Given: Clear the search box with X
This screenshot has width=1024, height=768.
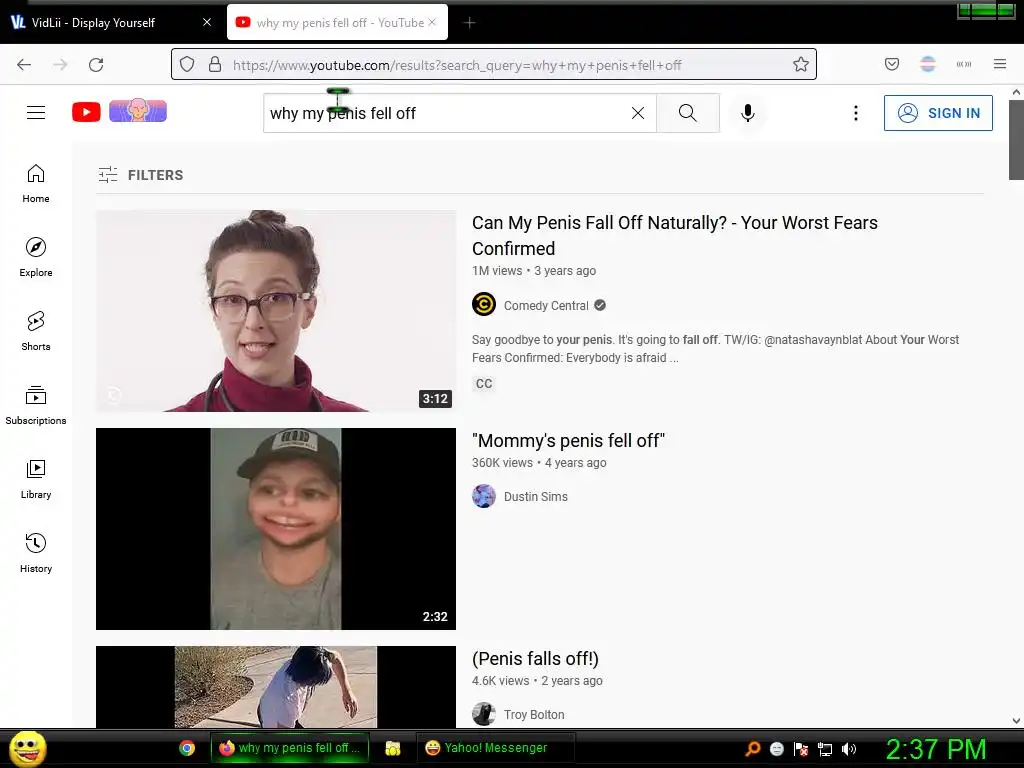Looking at the screenshot, I should click(638, 113).
